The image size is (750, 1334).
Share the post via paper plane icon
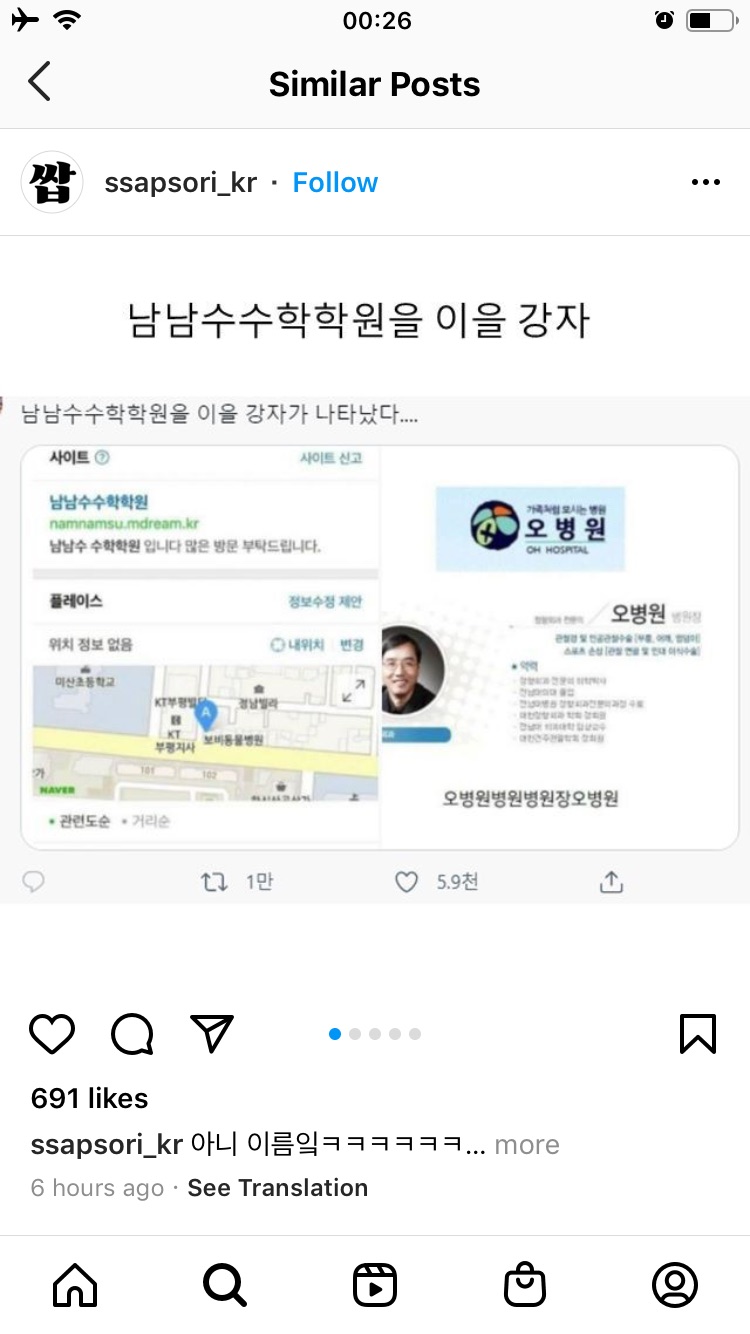(211, 1034)
